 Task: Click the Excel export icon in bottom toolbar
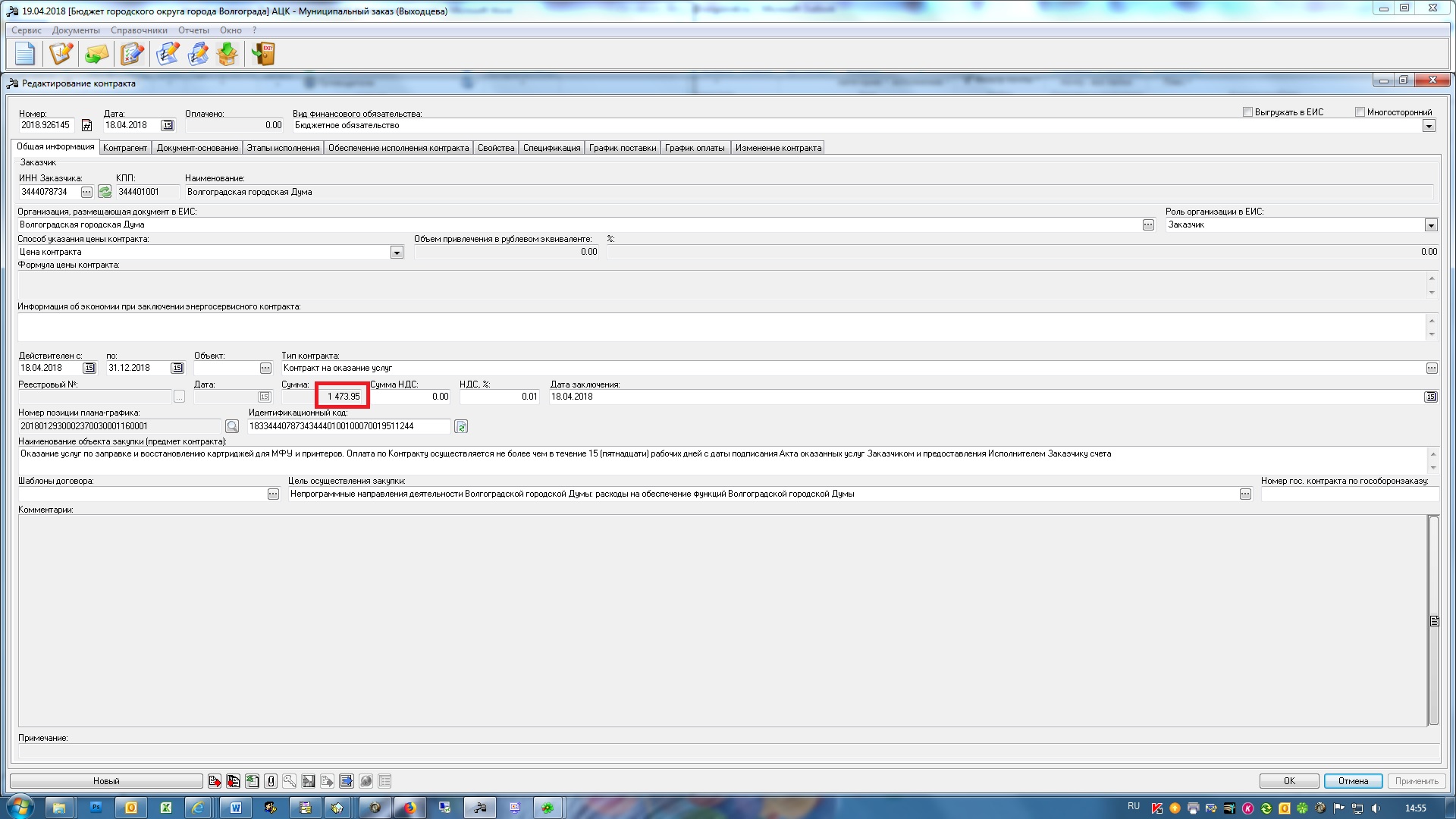pos(252,781)
